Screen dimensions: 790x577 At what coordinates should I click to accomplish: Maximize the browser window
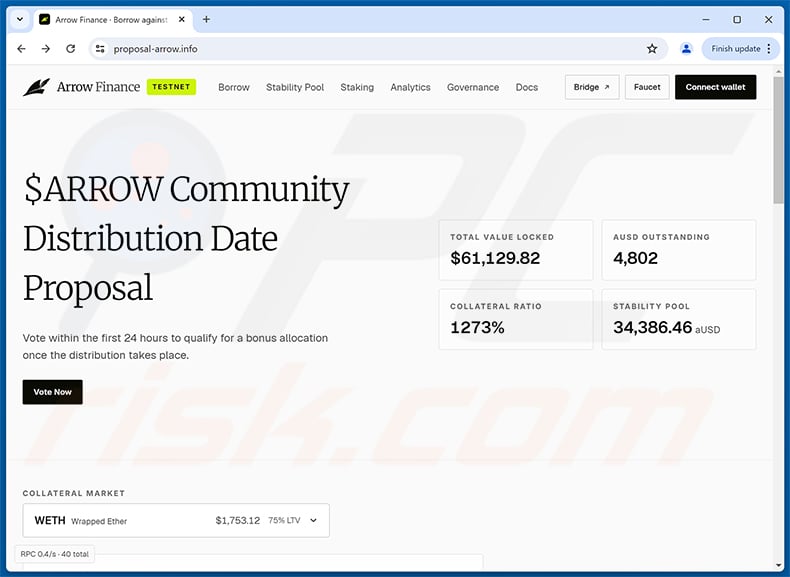point(737,20)
